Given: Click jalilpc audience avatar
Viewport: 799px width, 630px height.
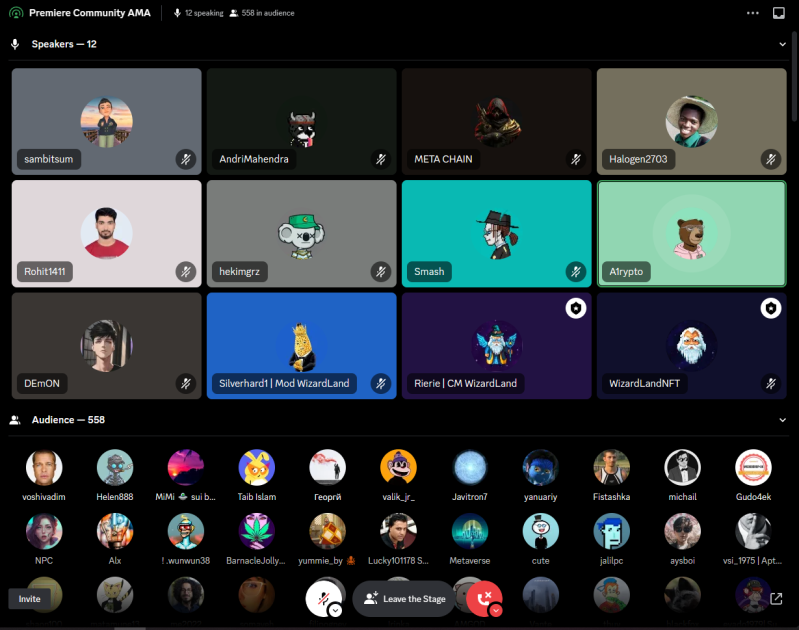Looking at the screenshot, I should point(611,531).
